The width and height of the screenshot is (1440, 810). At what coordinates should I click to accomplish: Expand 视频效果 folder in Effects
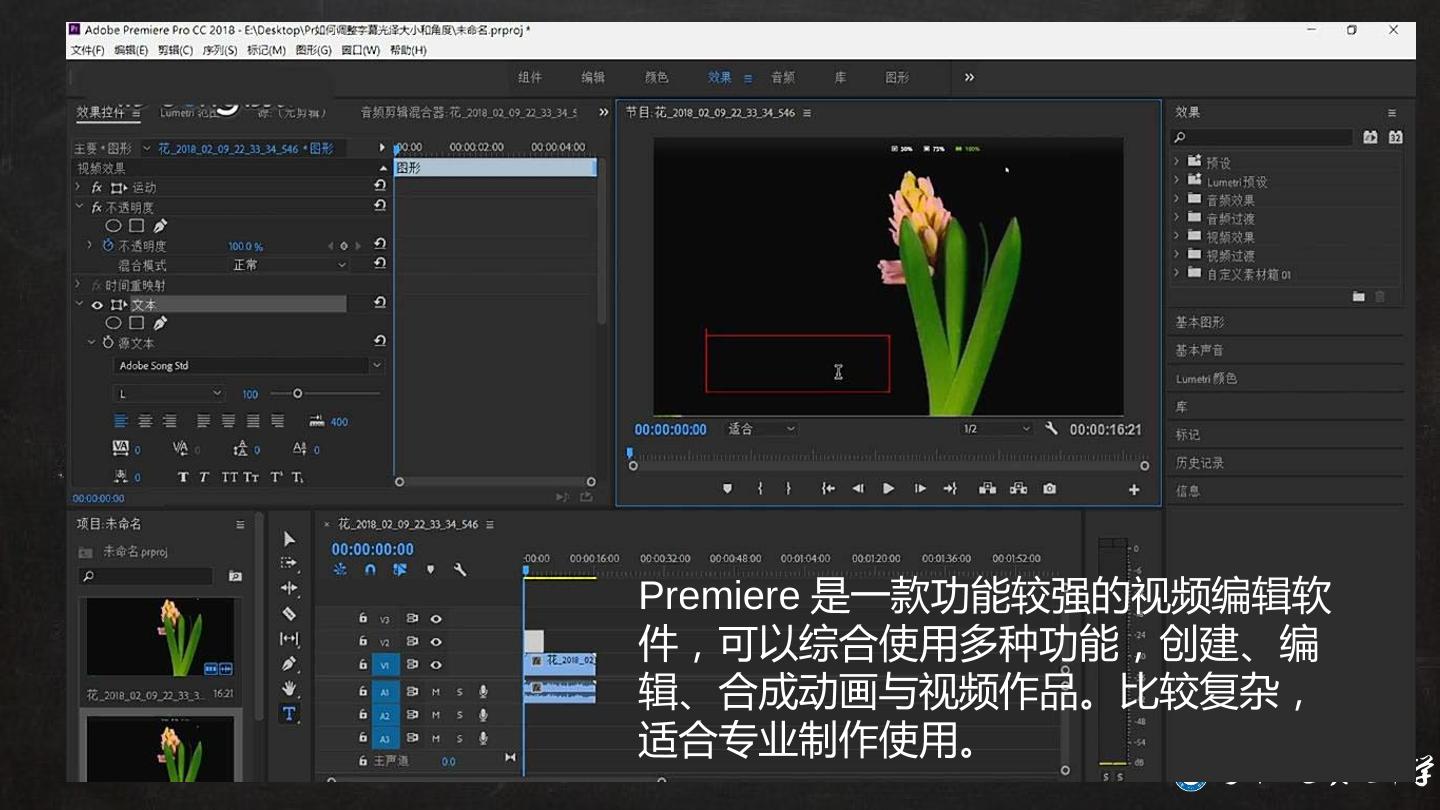coord(1177,237)
